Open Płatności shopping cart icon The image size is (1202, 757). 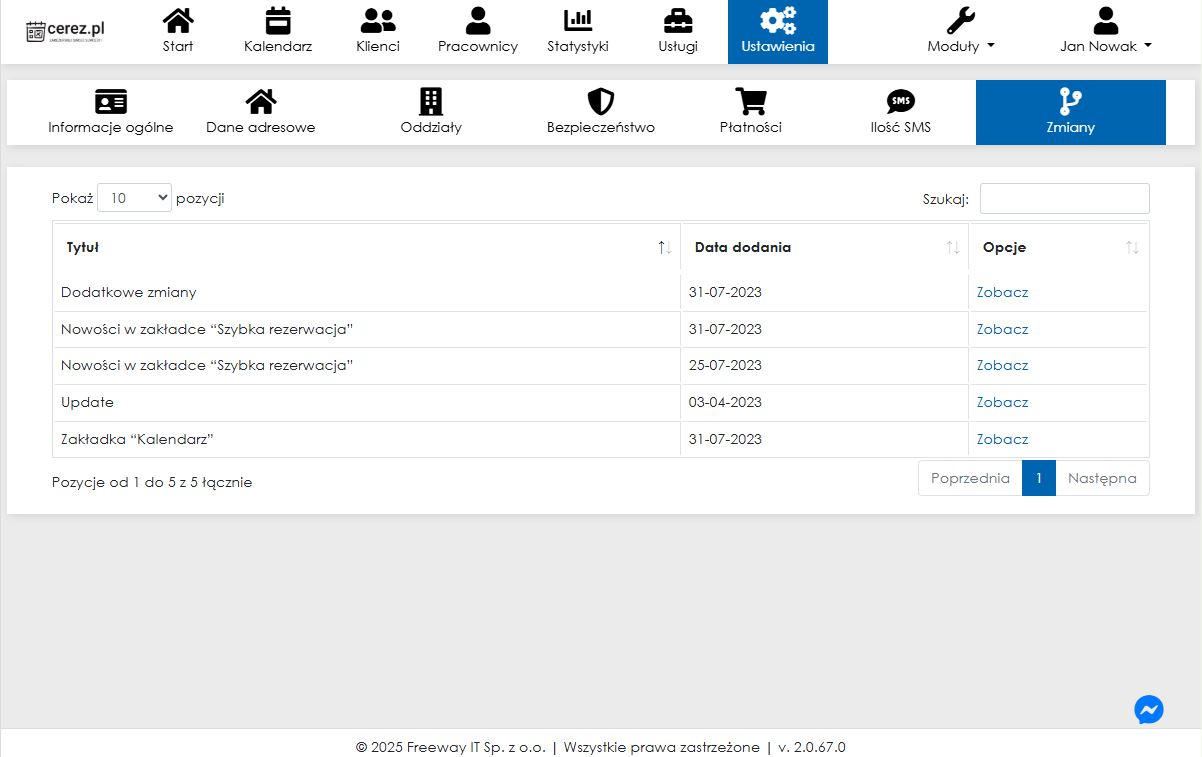pos(750,101)
